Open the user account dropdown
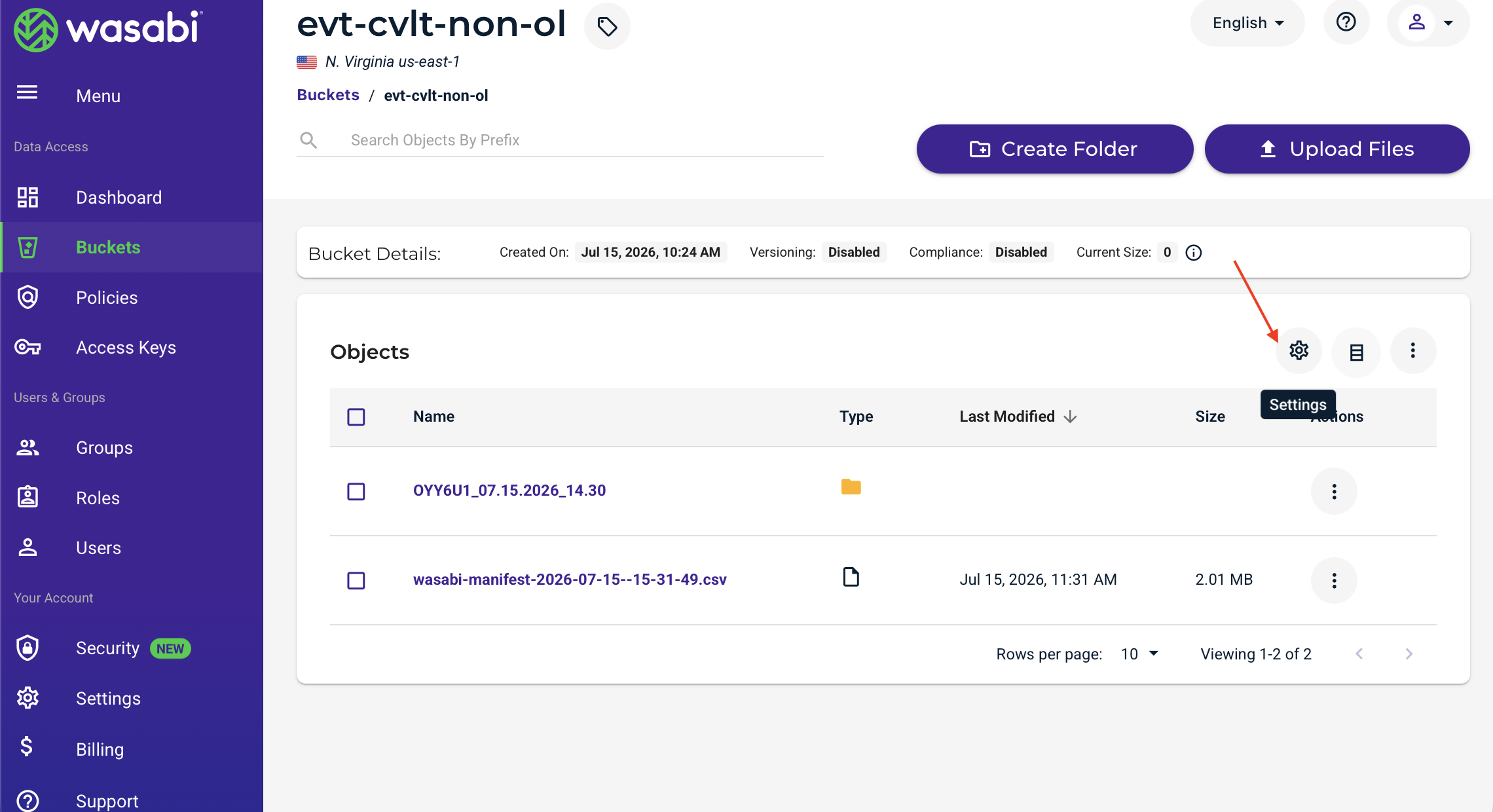1493x812 pixels. point(1428,23)
